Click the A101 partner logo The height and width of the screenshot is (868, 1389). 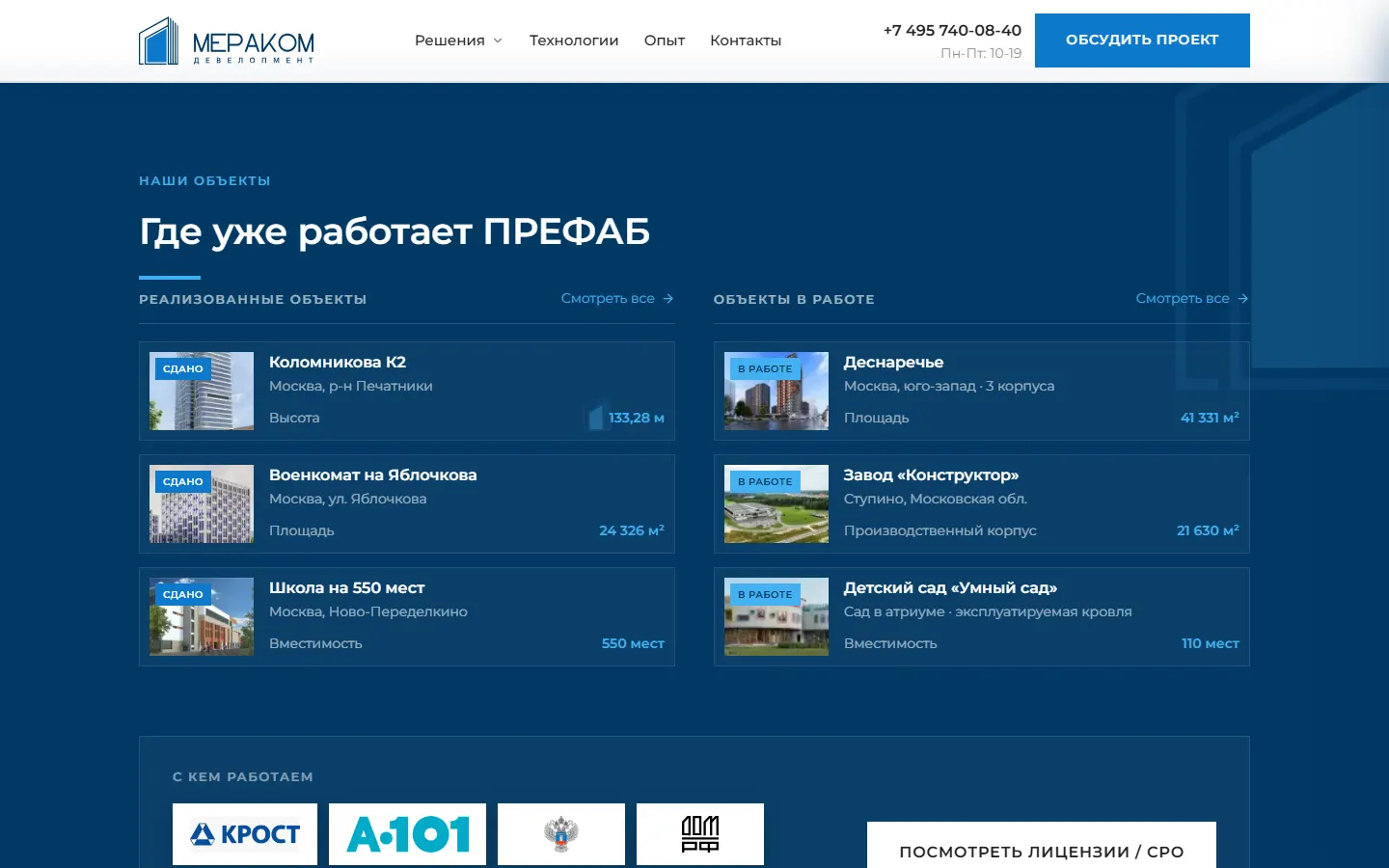[x=407, y=834]
